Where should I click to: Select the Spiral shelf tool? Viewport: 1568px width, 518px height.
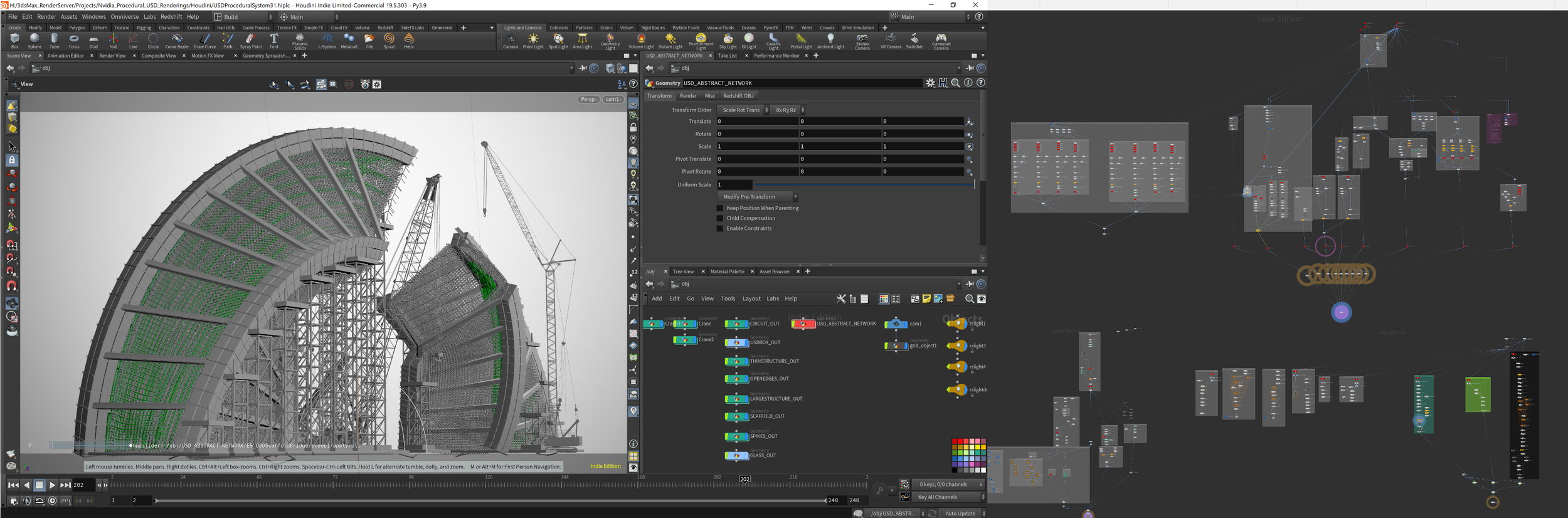[389, 41]
